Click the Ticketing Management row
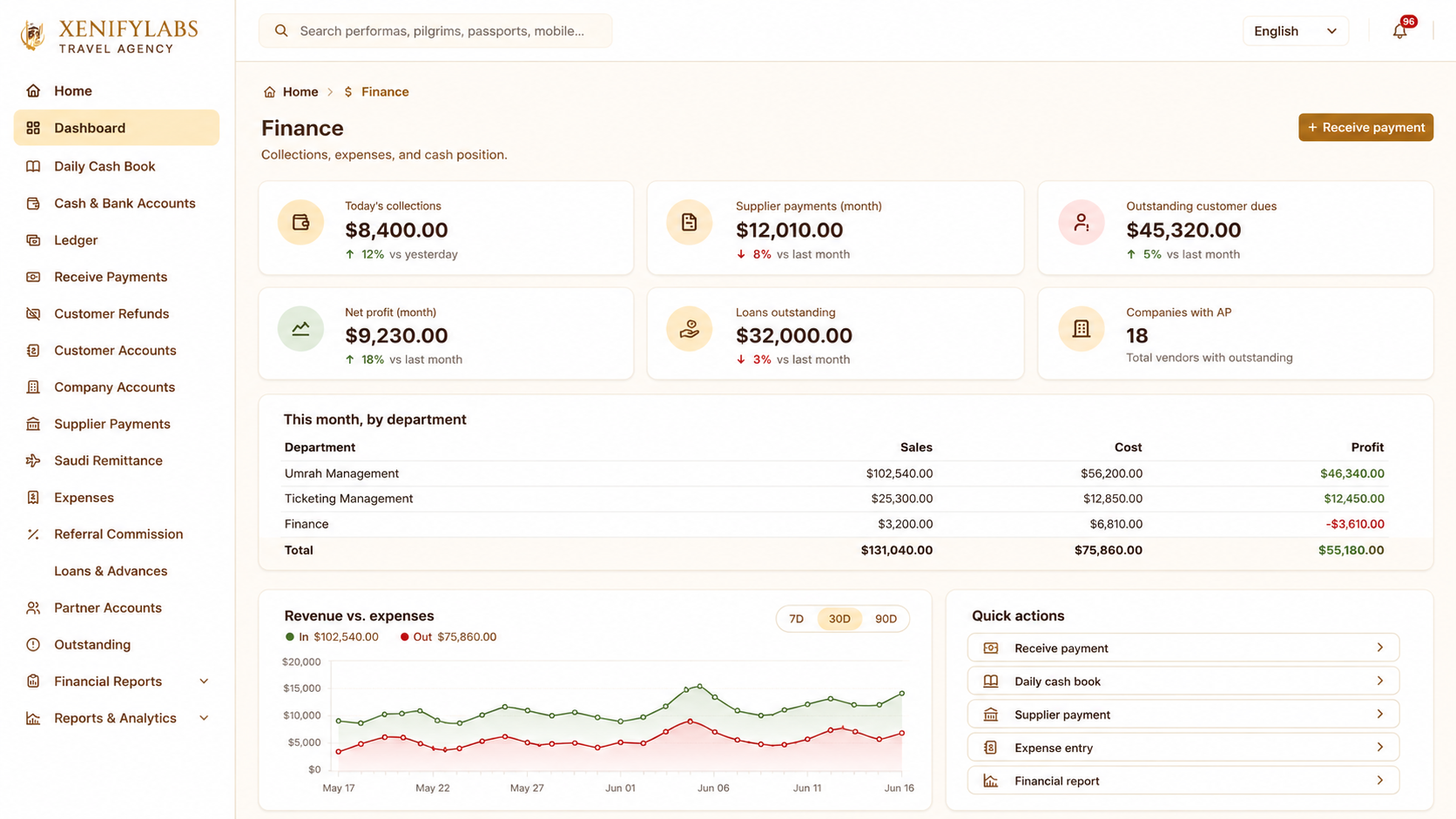Screen dimensions: 1456x819 pos(834,499)
